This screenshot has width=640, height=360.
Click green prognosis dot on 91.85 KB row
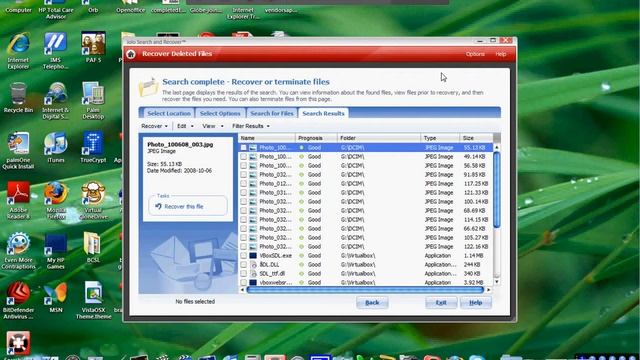pos(302,175)
